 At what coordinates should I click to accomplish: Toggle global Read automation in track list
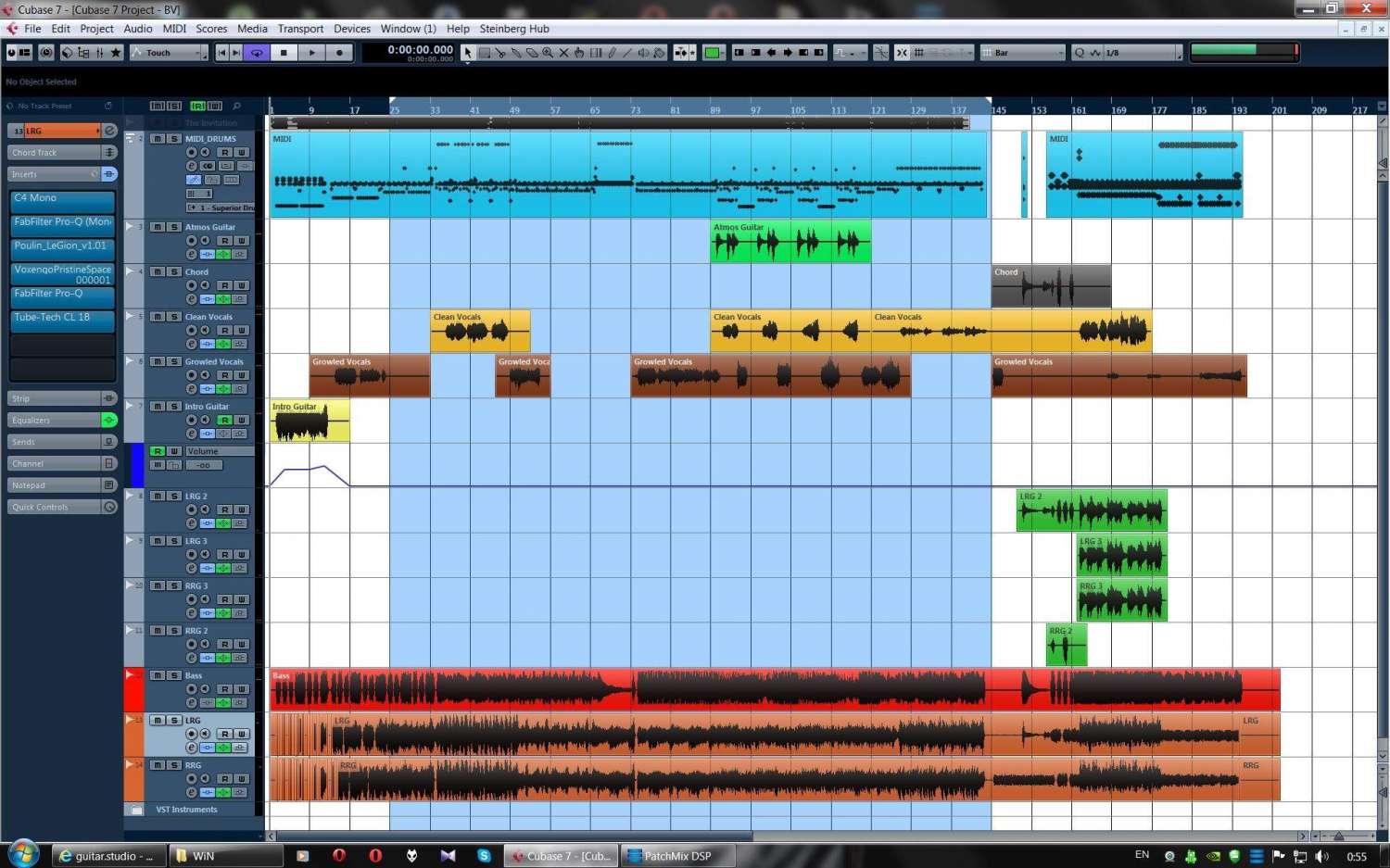(197, 107)
